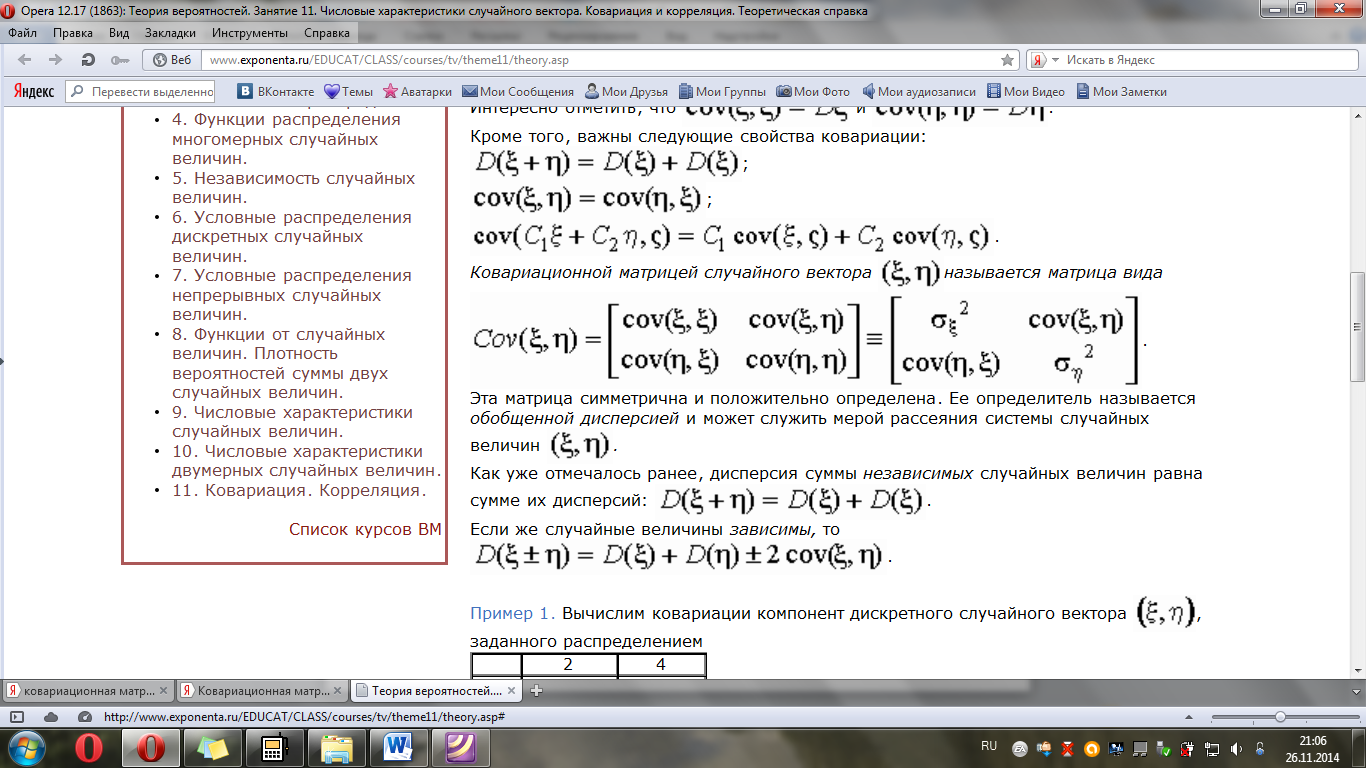1366x768 pixels.
Task: Open the Файл menu
Action: (x=21, y=32)
